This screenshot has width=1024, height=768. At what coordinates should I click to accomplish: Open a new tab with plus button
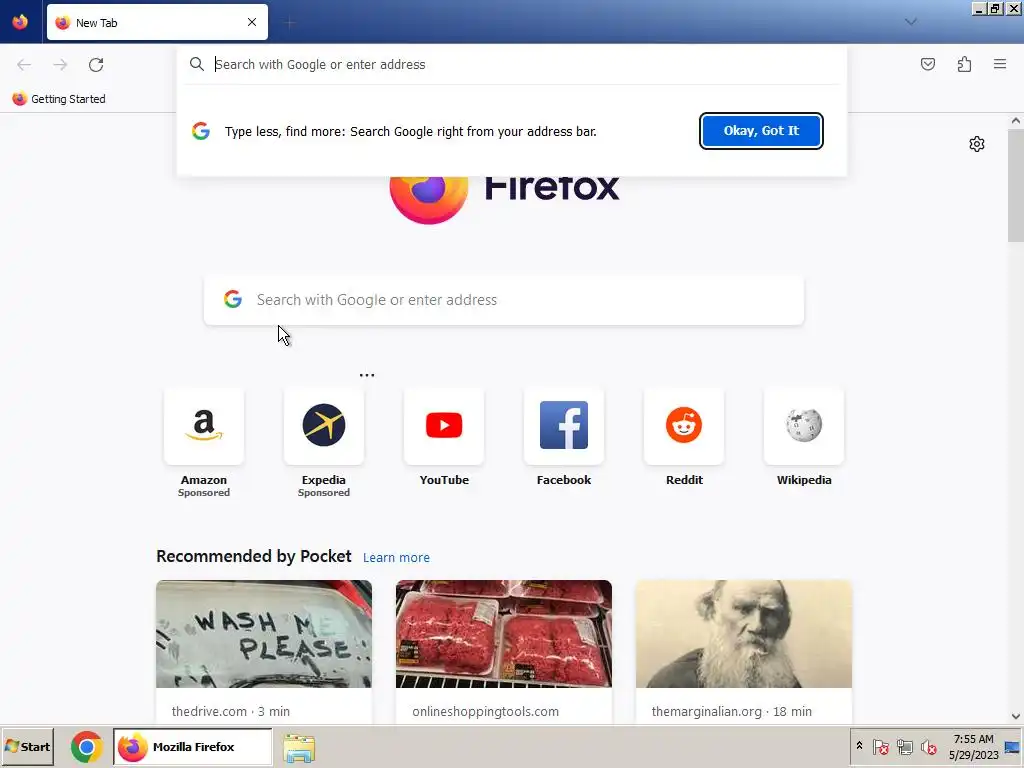click(x=289, y=23)
